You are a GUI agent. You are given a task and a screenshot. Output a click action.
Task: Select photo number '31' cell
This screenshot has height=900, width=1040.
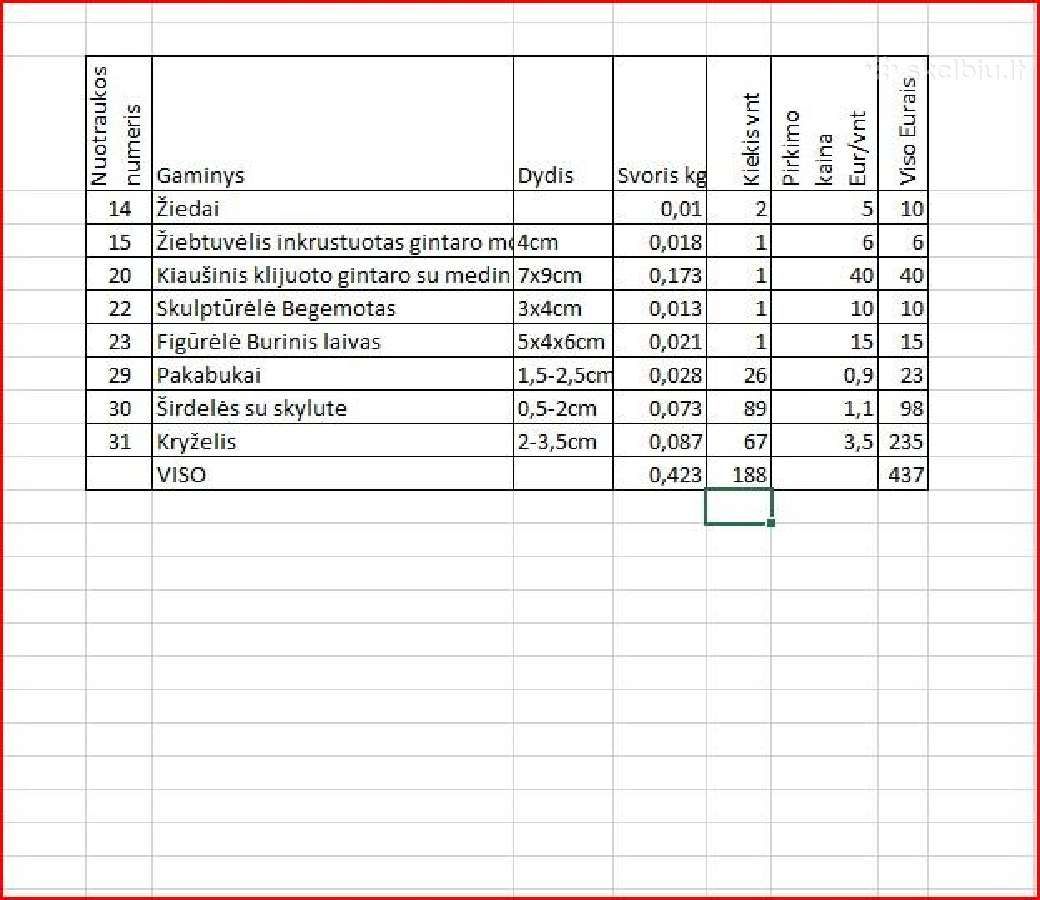pos(119,441)
